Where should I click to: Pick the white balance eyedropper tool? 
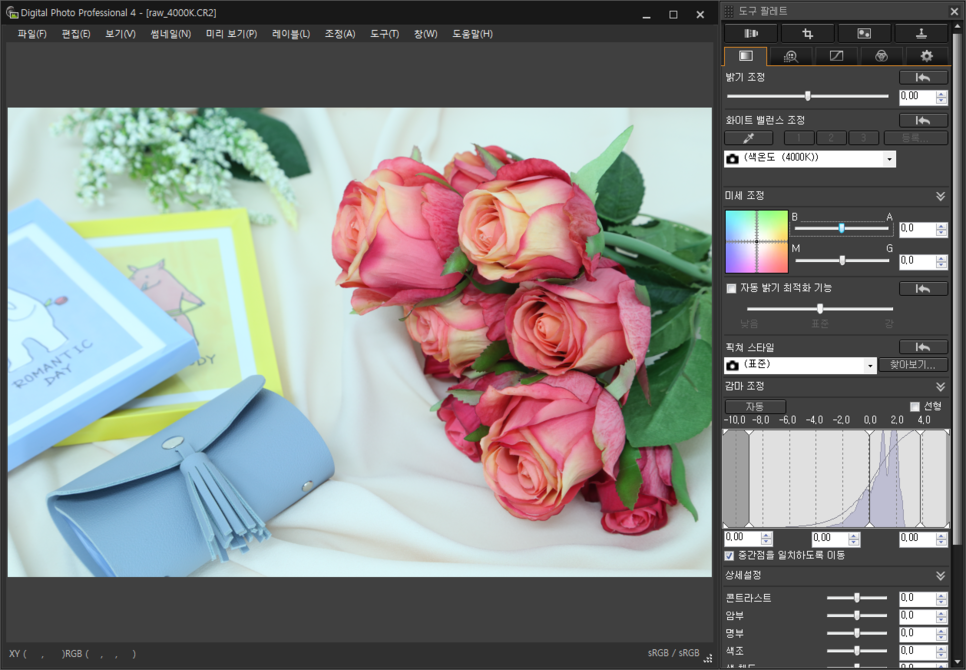coord(749,138)
